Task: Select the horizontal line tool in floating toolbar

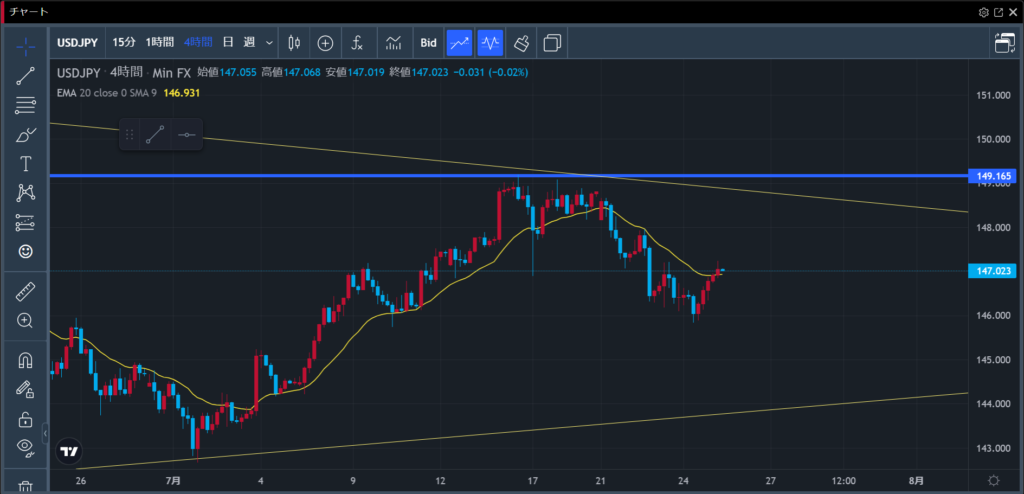Action: tap(187, 135)
